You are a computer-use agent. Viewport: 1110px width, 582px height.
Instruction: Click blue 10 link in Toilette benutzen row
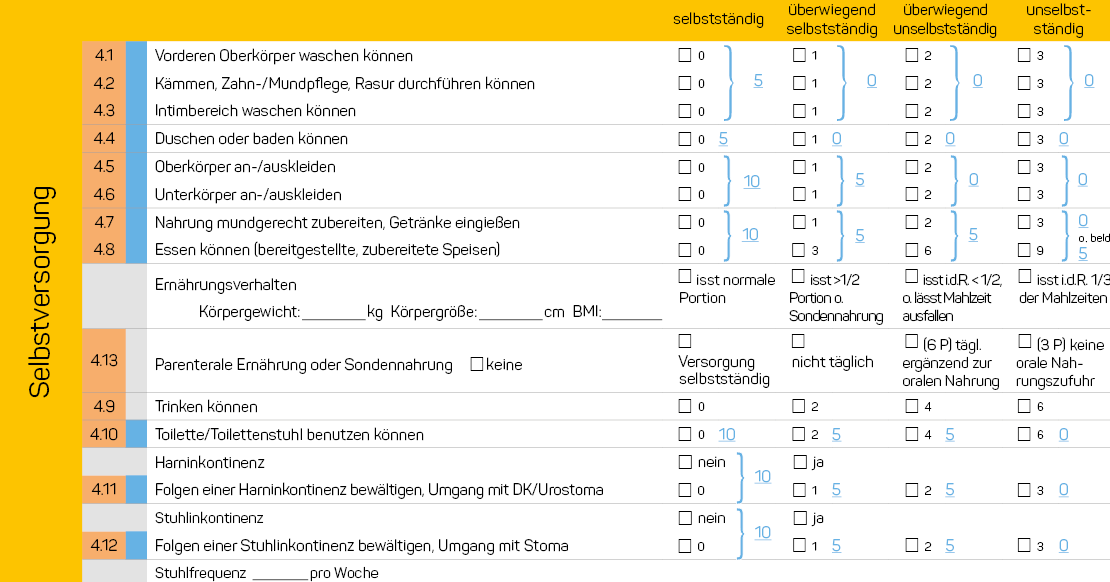click(727, 434)
